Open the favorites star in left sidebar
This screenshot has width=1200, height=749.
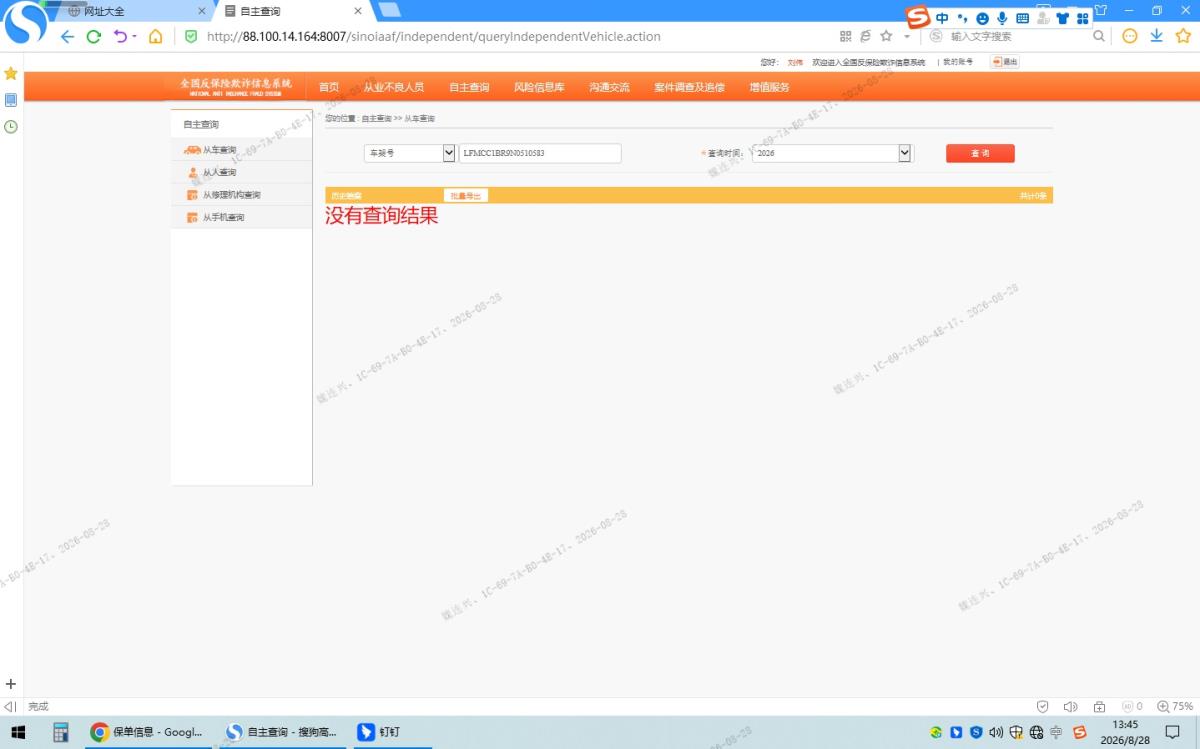[x=11, y=74]
